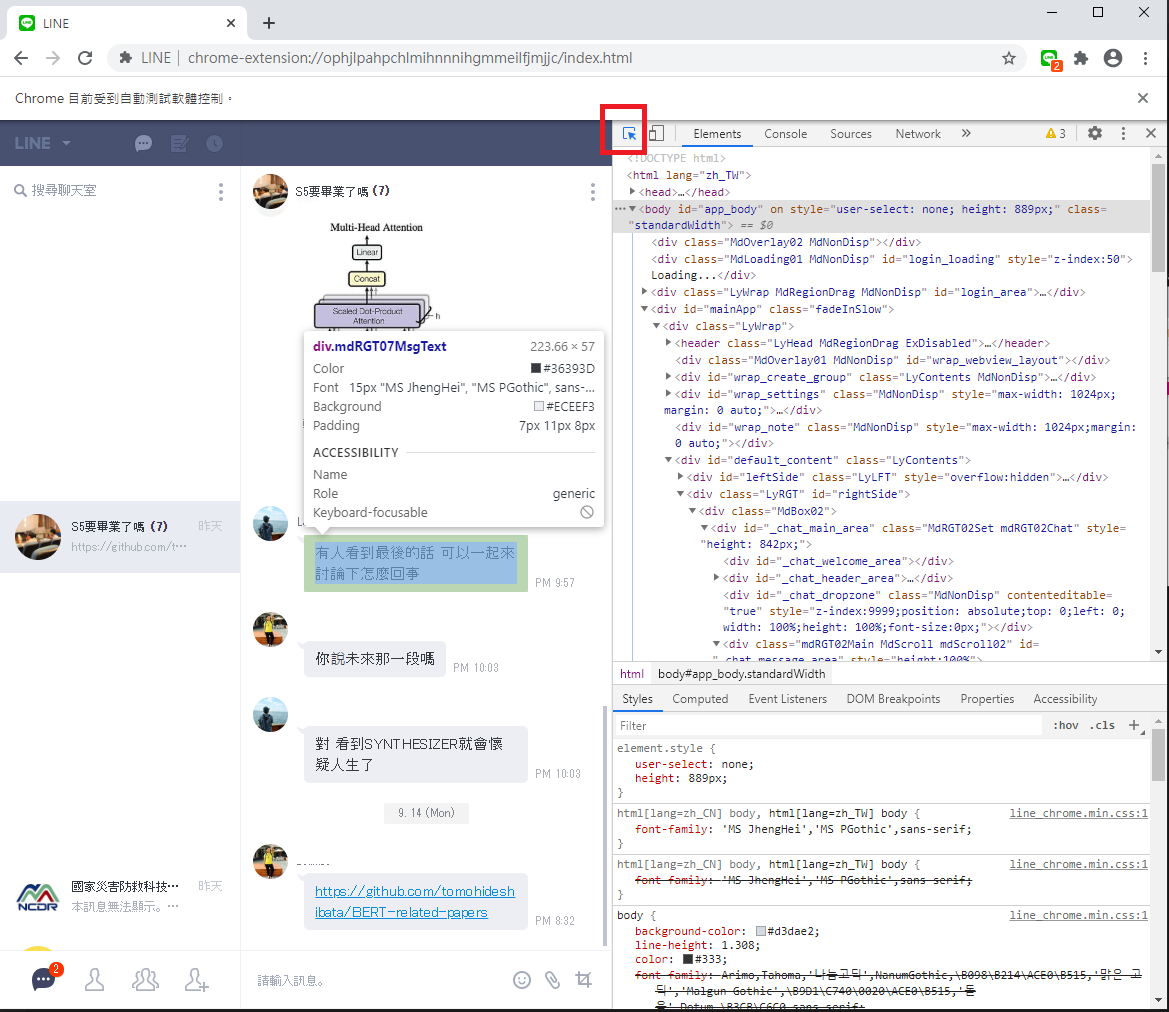Switch to the Sources tab

(x=851, y=134)
